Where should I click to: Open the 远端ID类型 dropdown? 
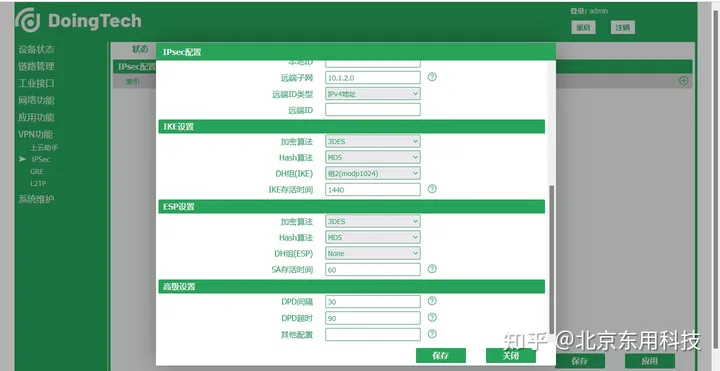(372, 94)
